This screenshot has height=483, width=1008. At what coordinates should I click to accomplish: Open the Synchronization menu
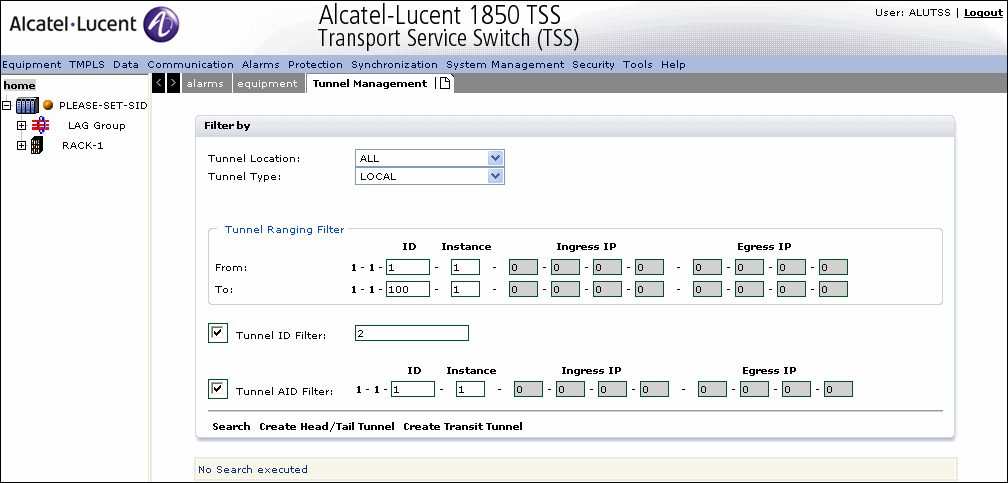click(x=394, y=64)
